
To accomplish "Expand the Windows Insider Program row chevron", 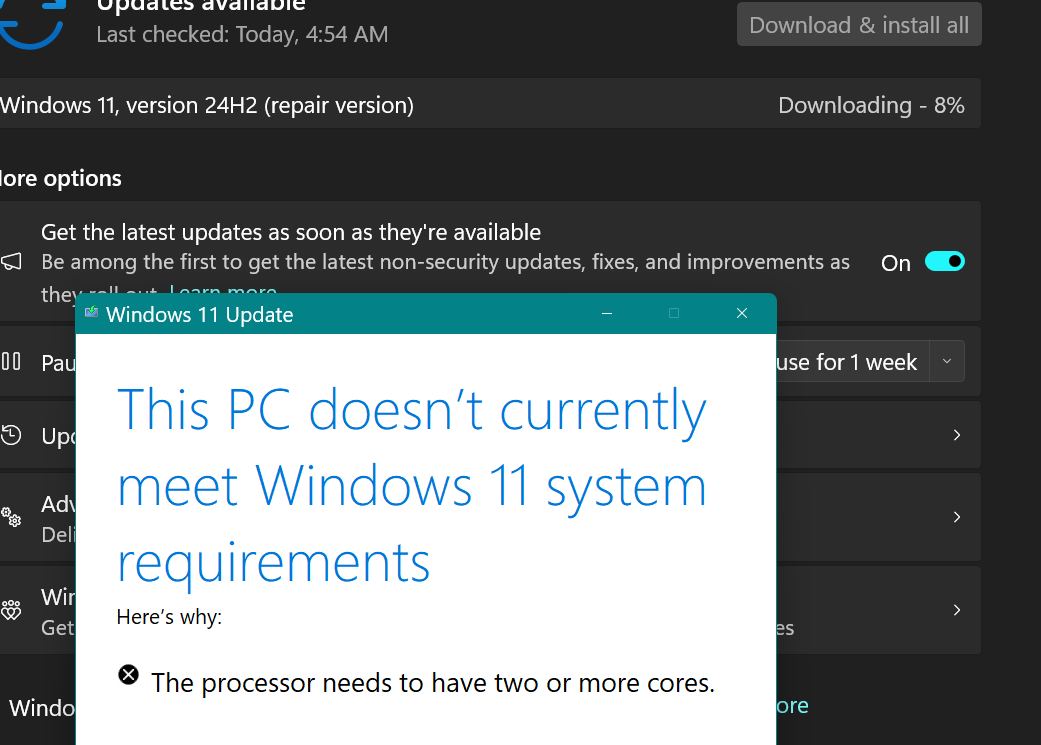I will point(957,610).
